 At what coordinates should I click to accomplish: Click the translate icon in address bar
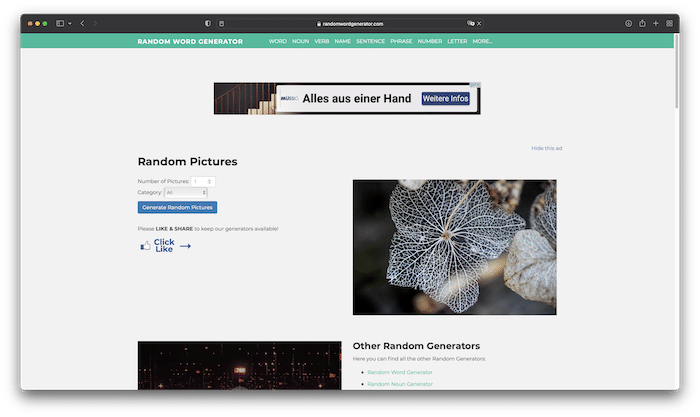coord(469,23)
